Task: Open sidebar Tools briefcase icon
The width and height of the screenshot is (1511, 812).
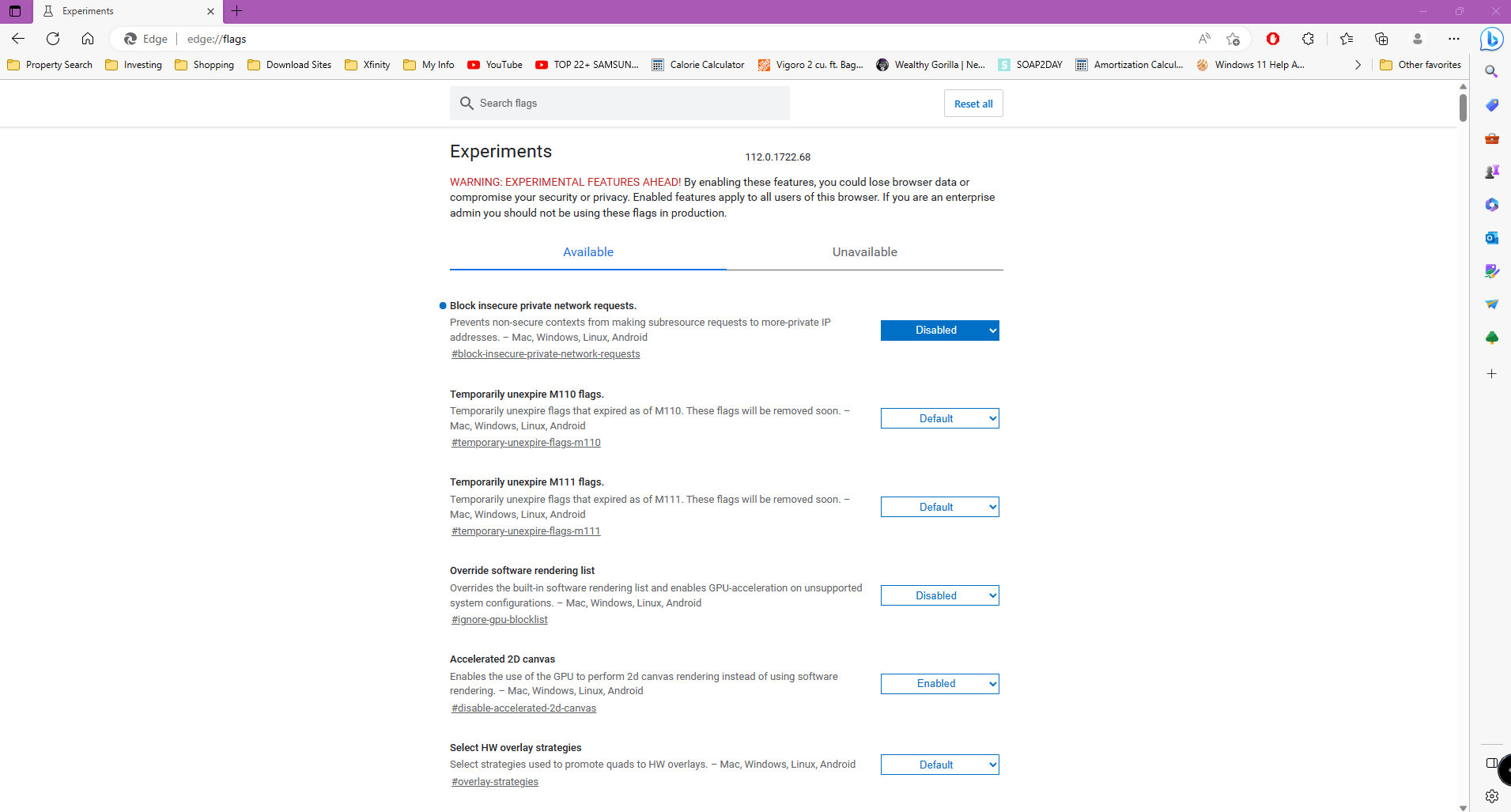Action: point(1492,138)
